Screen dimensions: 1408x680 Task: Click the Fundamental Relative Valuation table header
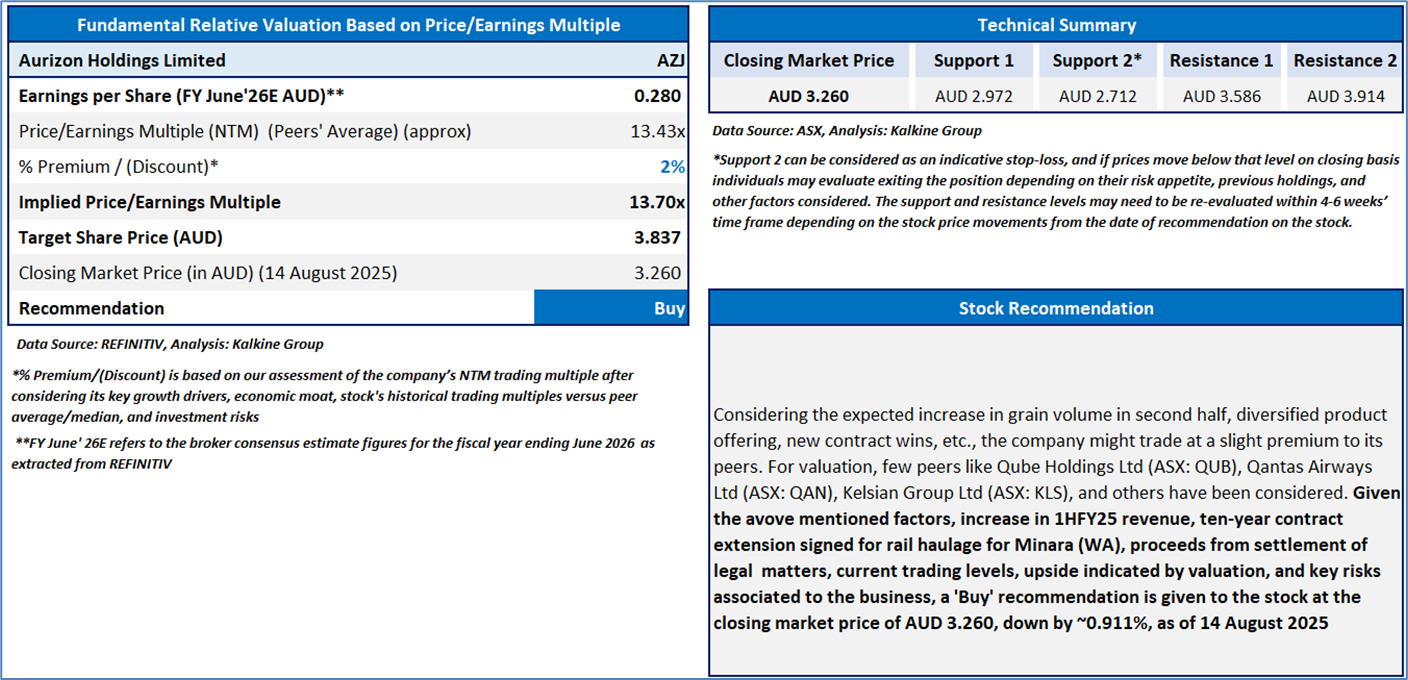pyautogui.click(x=348, y=25)
